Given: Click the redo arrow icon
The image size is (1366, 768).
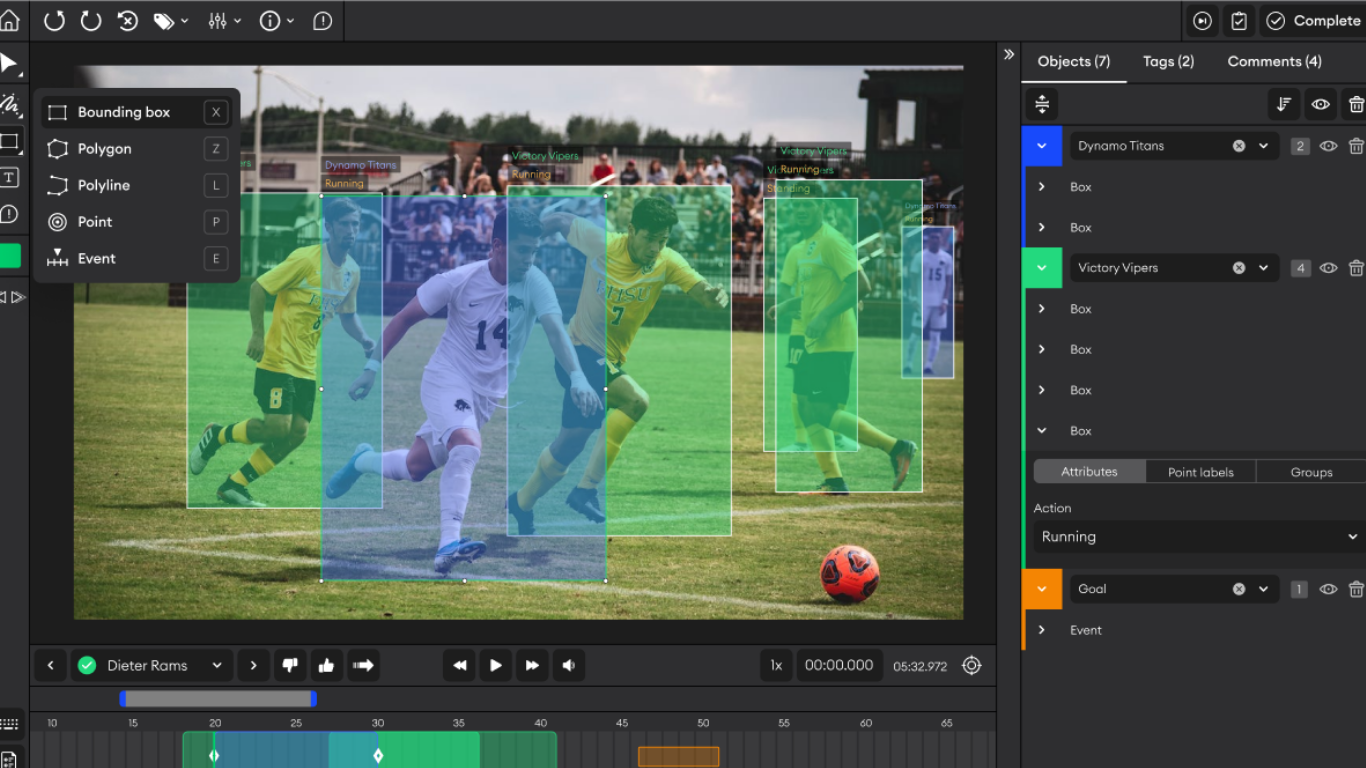Looking at the screenshot, I should click(x=91, y=21).
